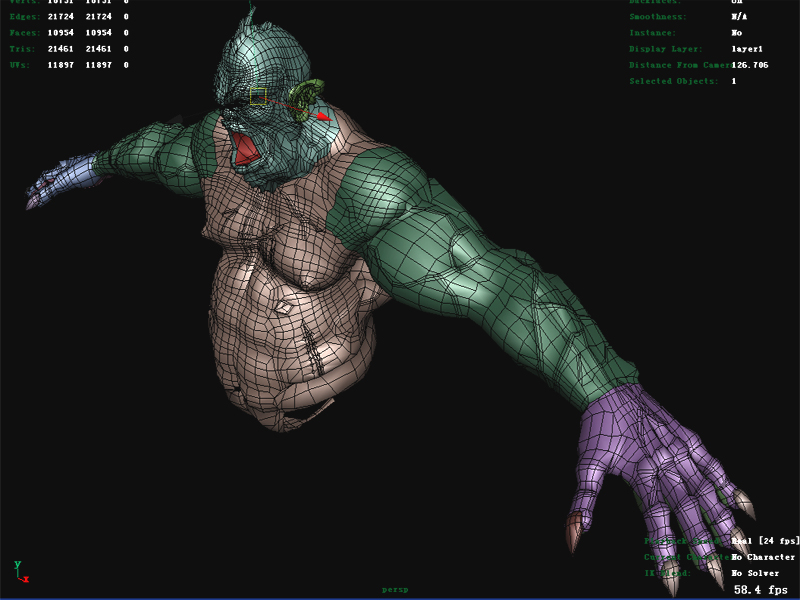Click the Selected Objects: label
The width and height of the screenshot is (800, 600).
[x=673, y=81]
